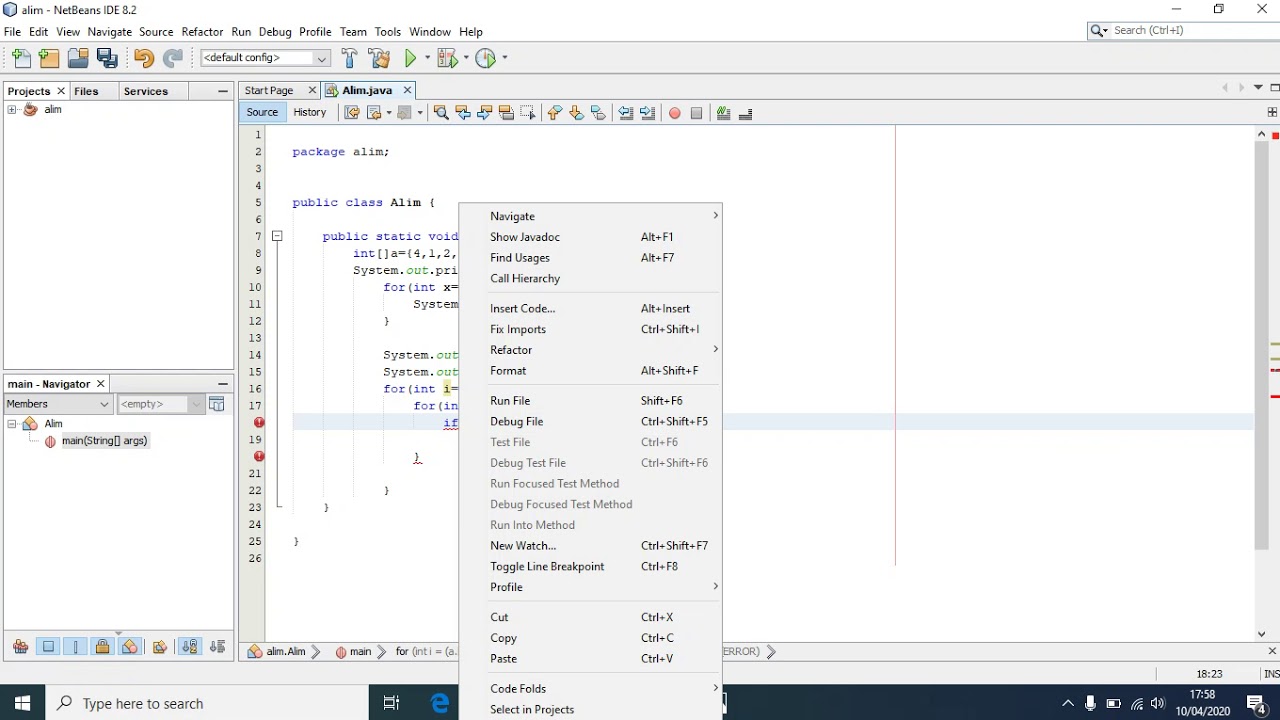The image size is (1280, 720).
Task: Switch to the History view button
Action: (309, 112)
